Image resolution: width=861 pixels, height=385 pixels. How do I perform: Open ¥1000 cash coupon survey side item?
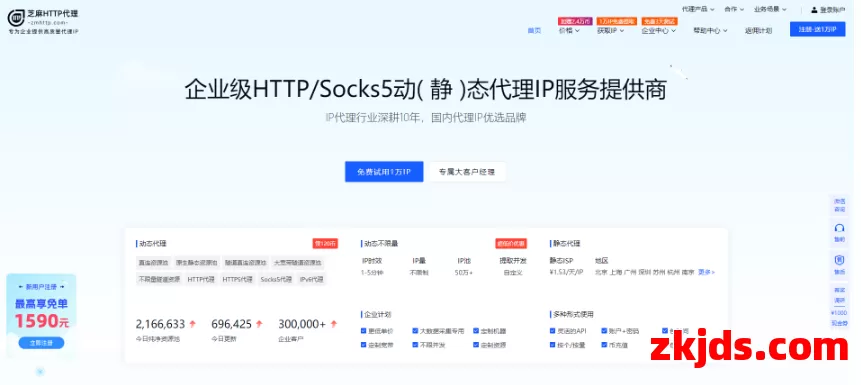[x=839, y=306]
